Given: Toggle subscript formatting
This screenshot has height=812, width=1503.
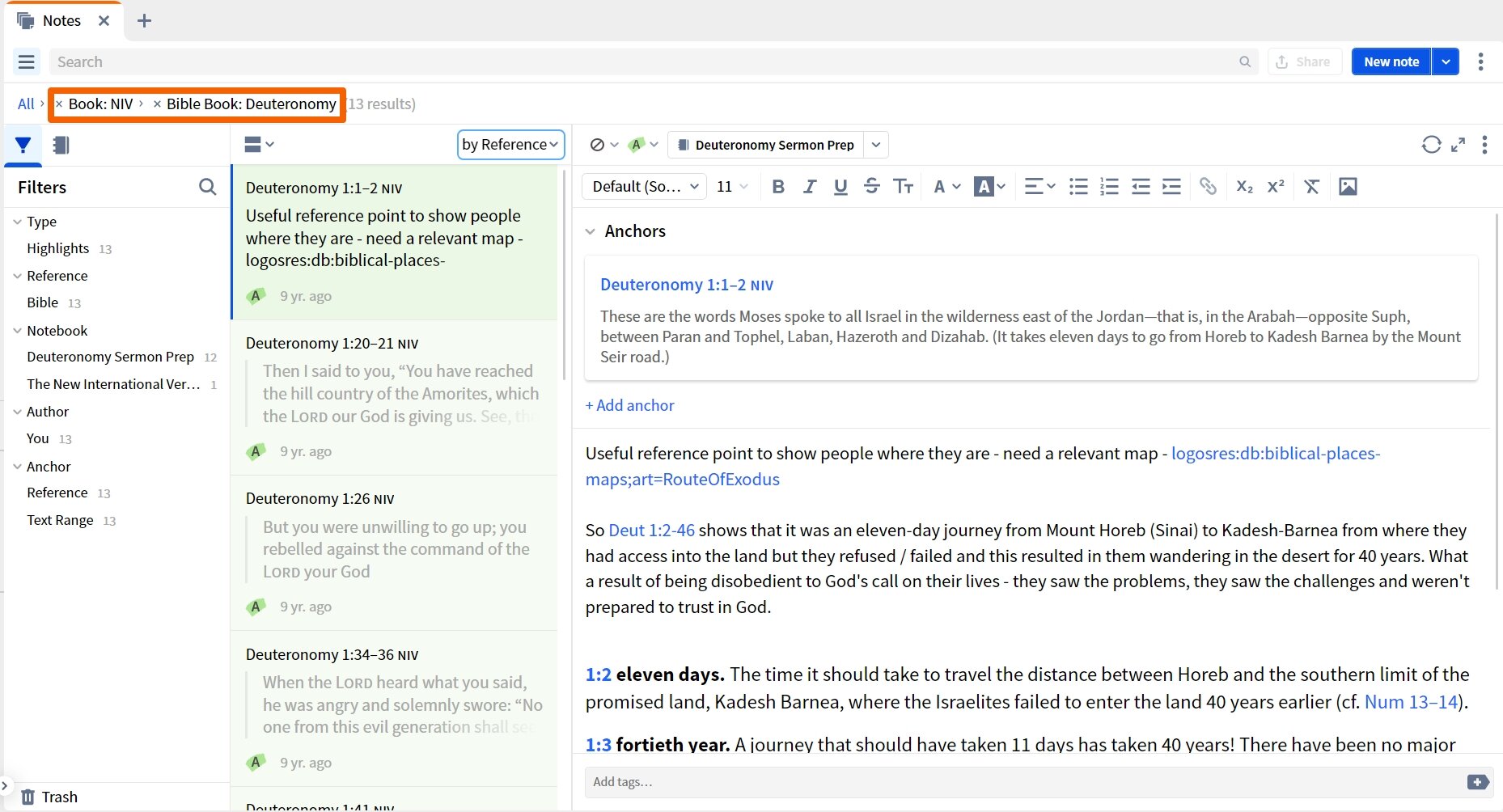Looking at the screenshot, I should pyautogui.click(x=1244, y=187).
